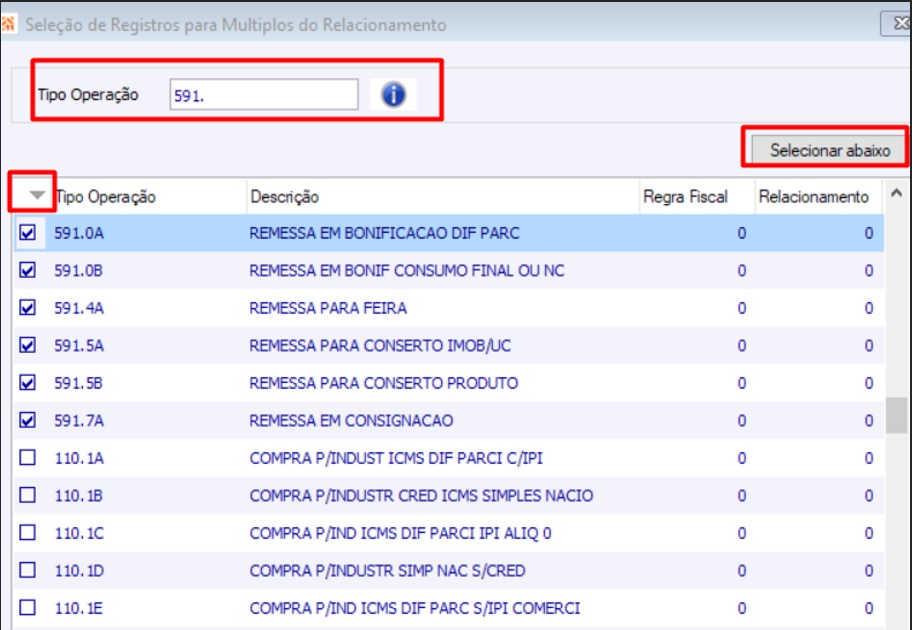The image size is (912, 630).
Task: Select the 110.1C code cell
Action: 79,533
